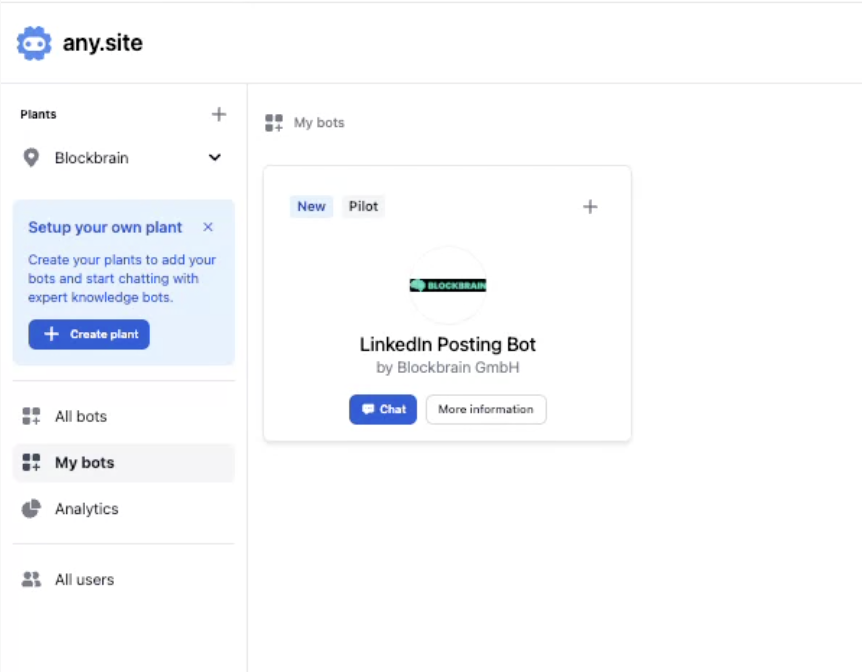
Task: Open the LinkedIn Posting Bot title
Action: (448, 344)
